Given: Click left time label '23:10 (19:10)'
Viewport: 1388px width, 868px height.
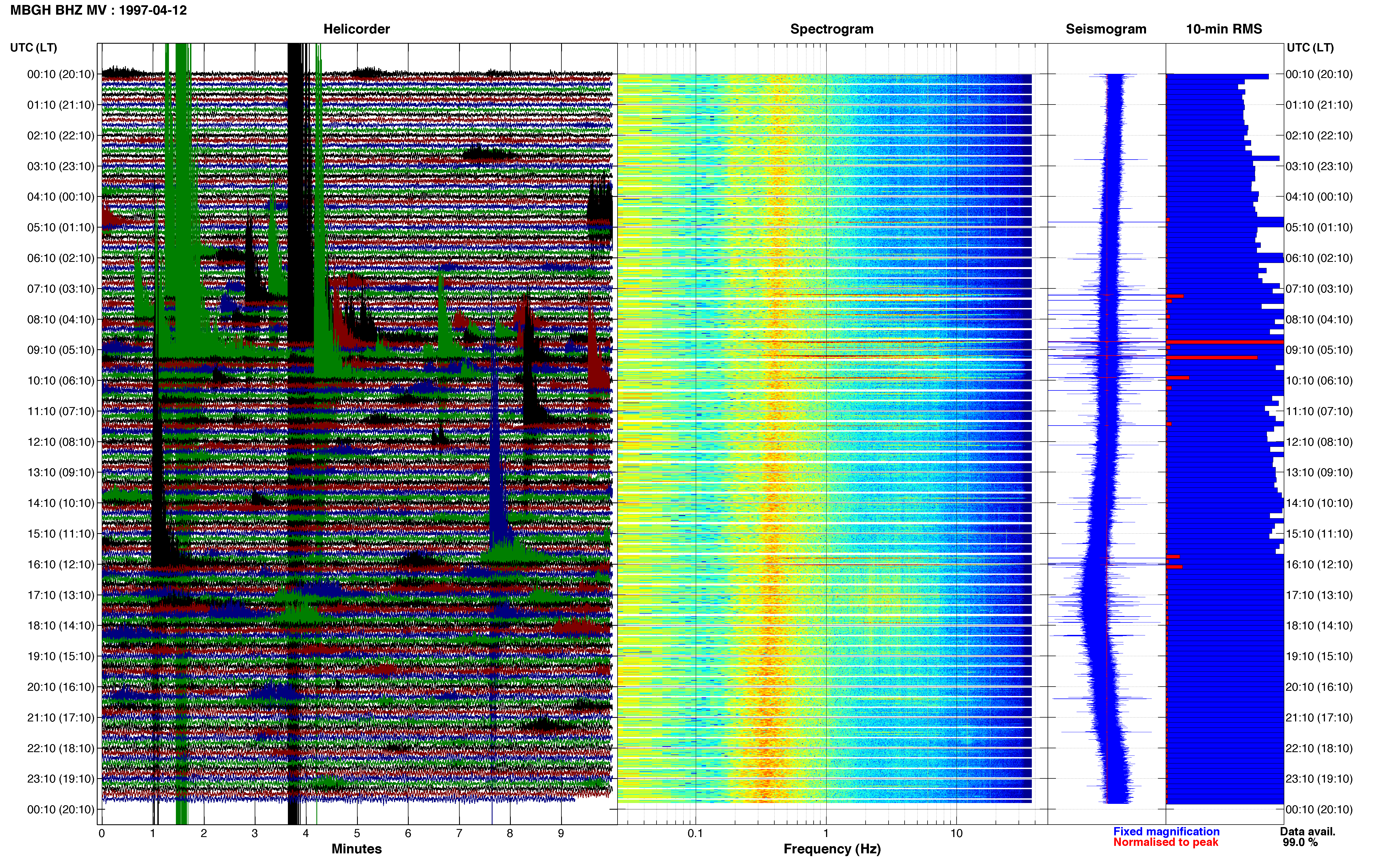Looking at the screenshot, I should pos(61,778).
